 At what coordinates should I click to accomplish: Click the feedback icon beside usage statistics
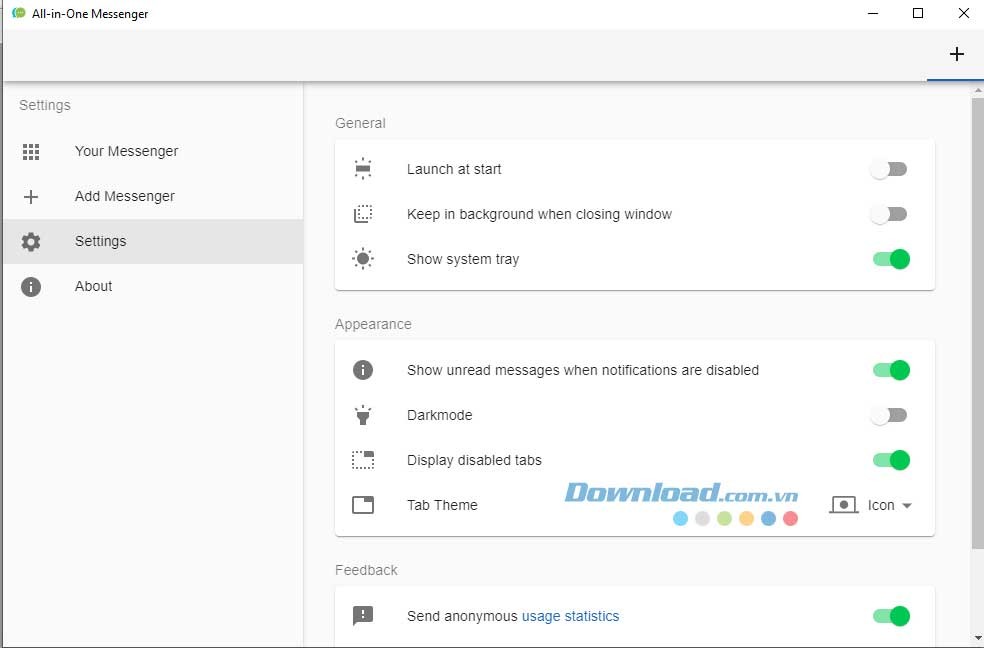tap(363, 616)
